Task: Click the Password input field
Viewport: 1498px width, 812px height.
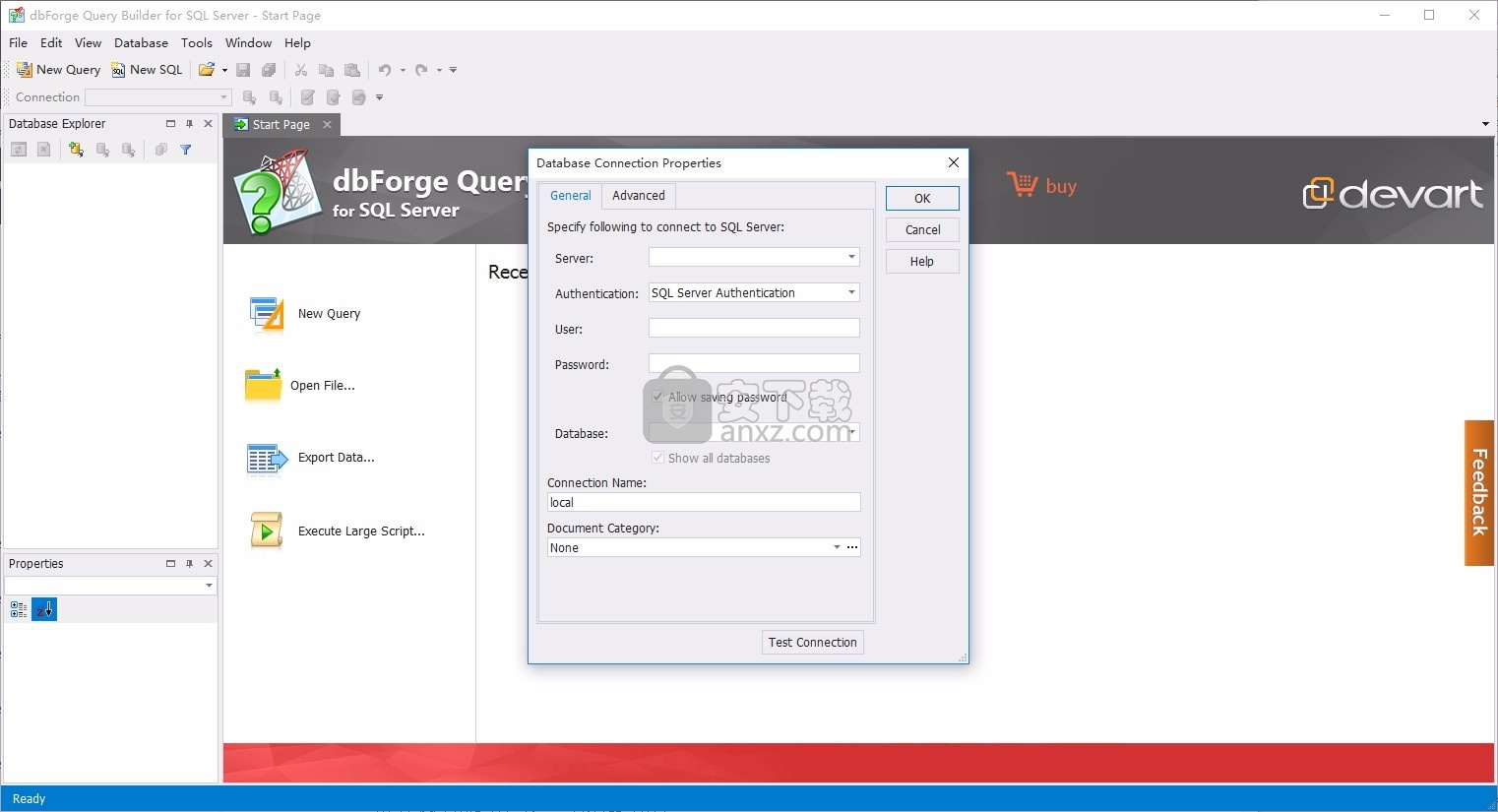Action: pos(754,363)
